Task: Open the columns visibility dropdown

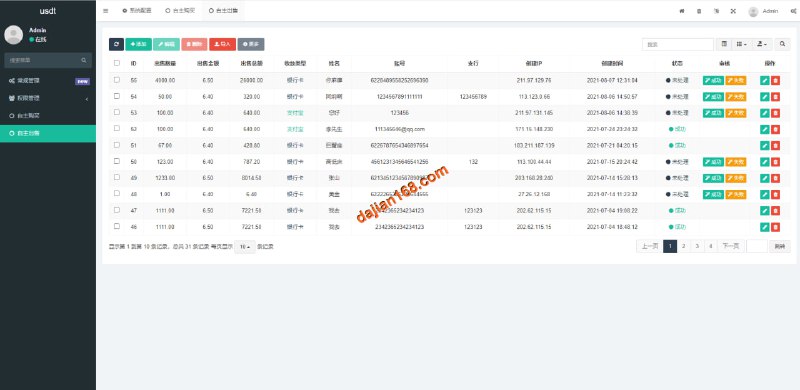Action: click(x=742, y=44)
